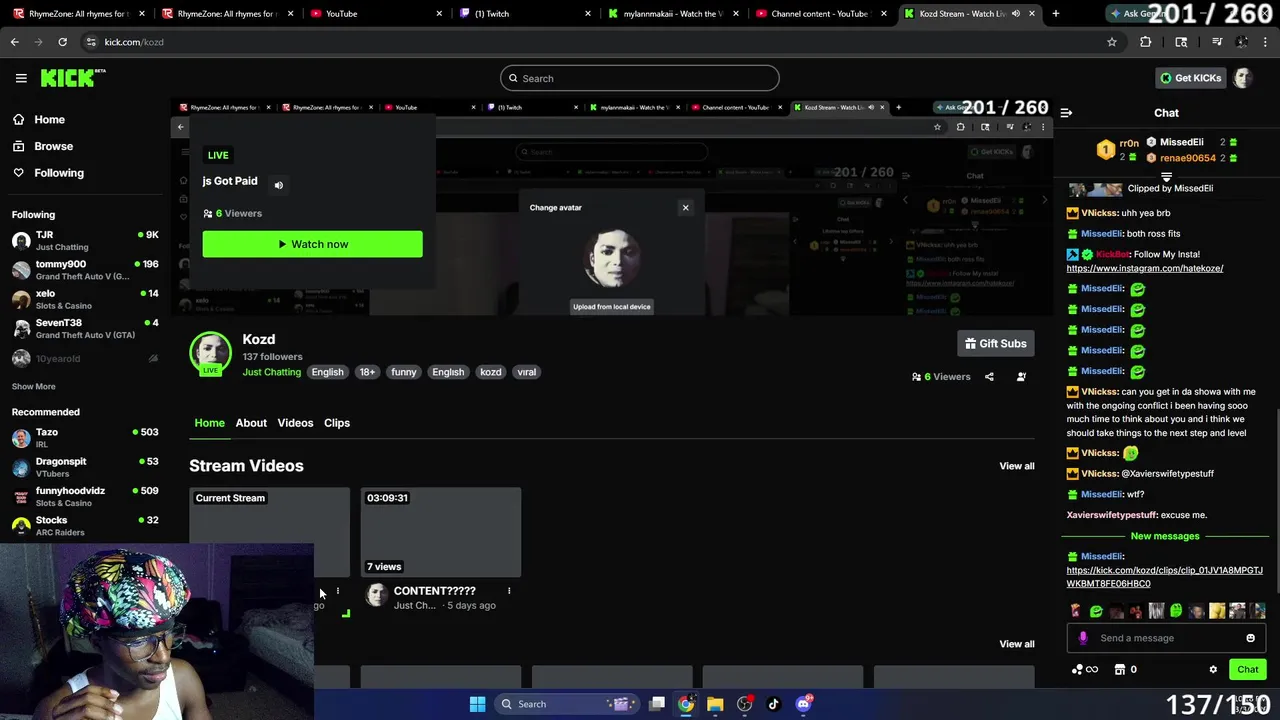Click the purple microphone icon in chat
1280x720 pixels.
(x=1083, y=638)
